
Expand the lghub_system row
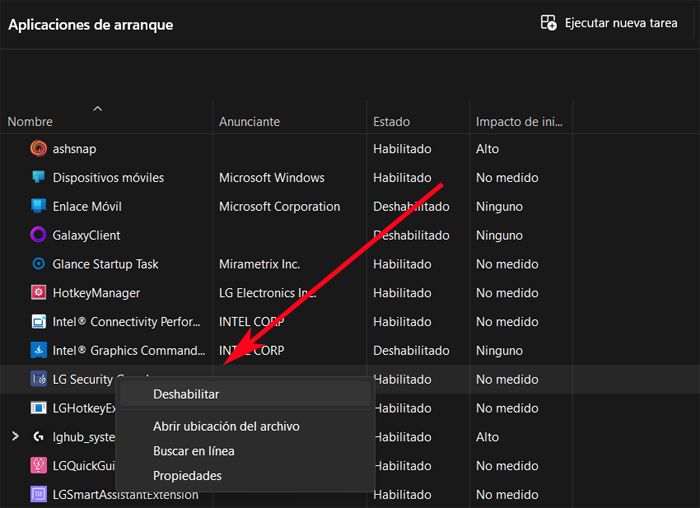[15, 436]
